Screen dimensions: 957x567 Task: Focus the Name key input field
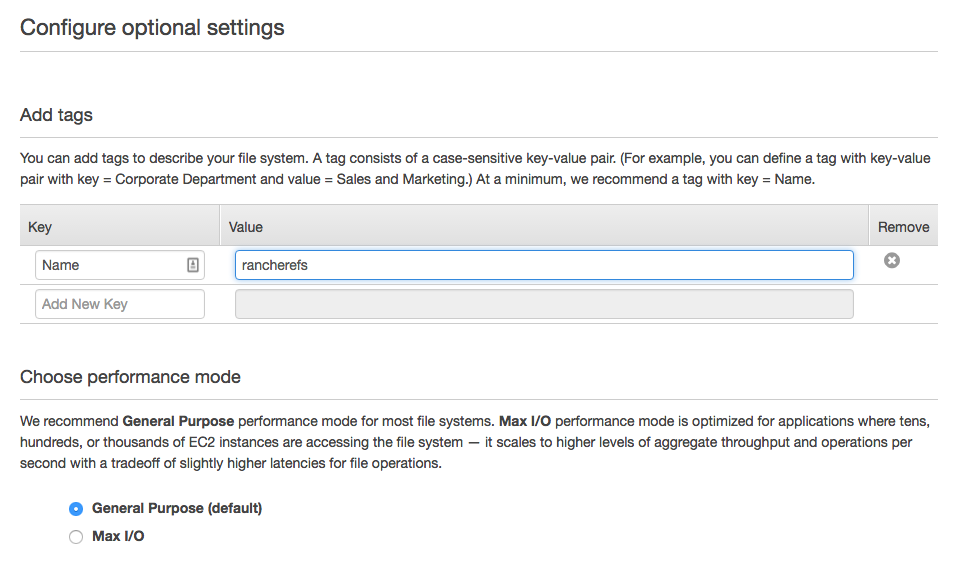[x=110, y=265]
